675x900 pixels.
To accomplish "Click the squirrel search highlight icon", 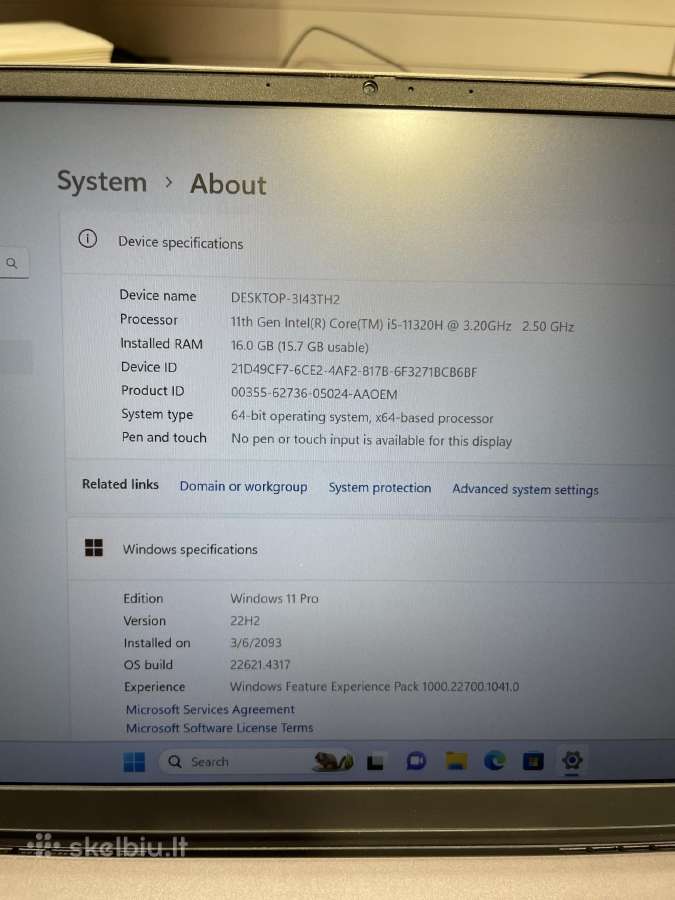I will pos(333,761).
